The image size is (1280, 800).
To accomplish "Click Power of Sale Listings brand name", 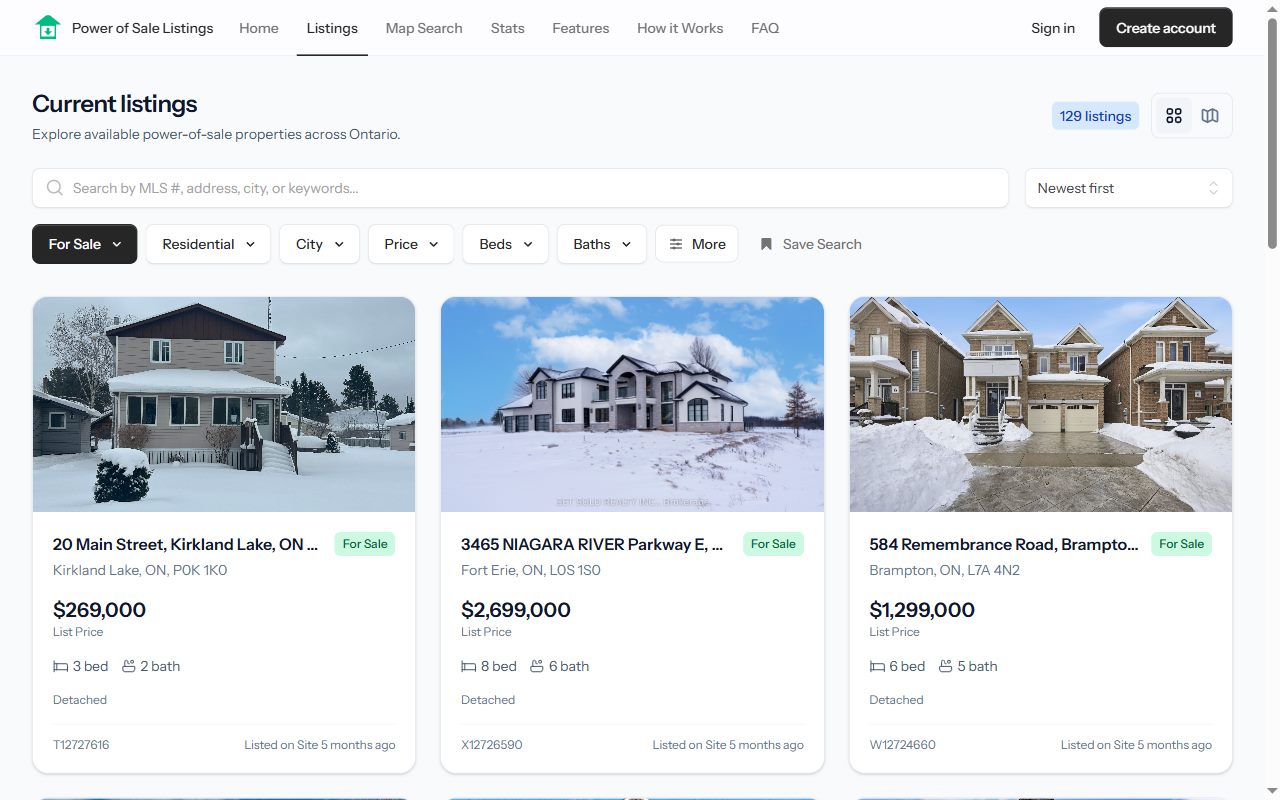I will (143, 28).
